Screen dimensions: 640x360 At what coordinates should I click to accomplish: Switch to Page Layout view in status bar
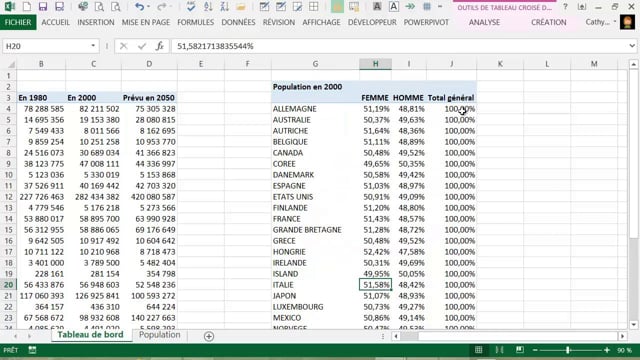[499, 350]
